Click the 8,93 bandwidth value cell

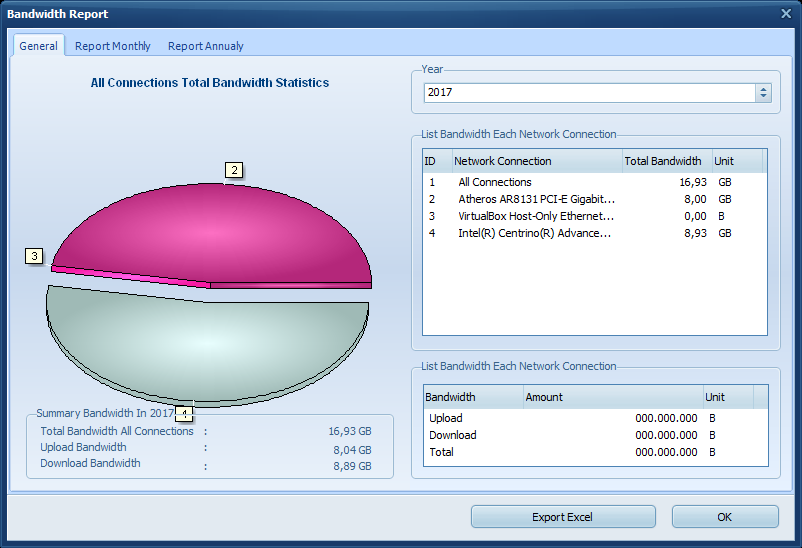[695, 233]
